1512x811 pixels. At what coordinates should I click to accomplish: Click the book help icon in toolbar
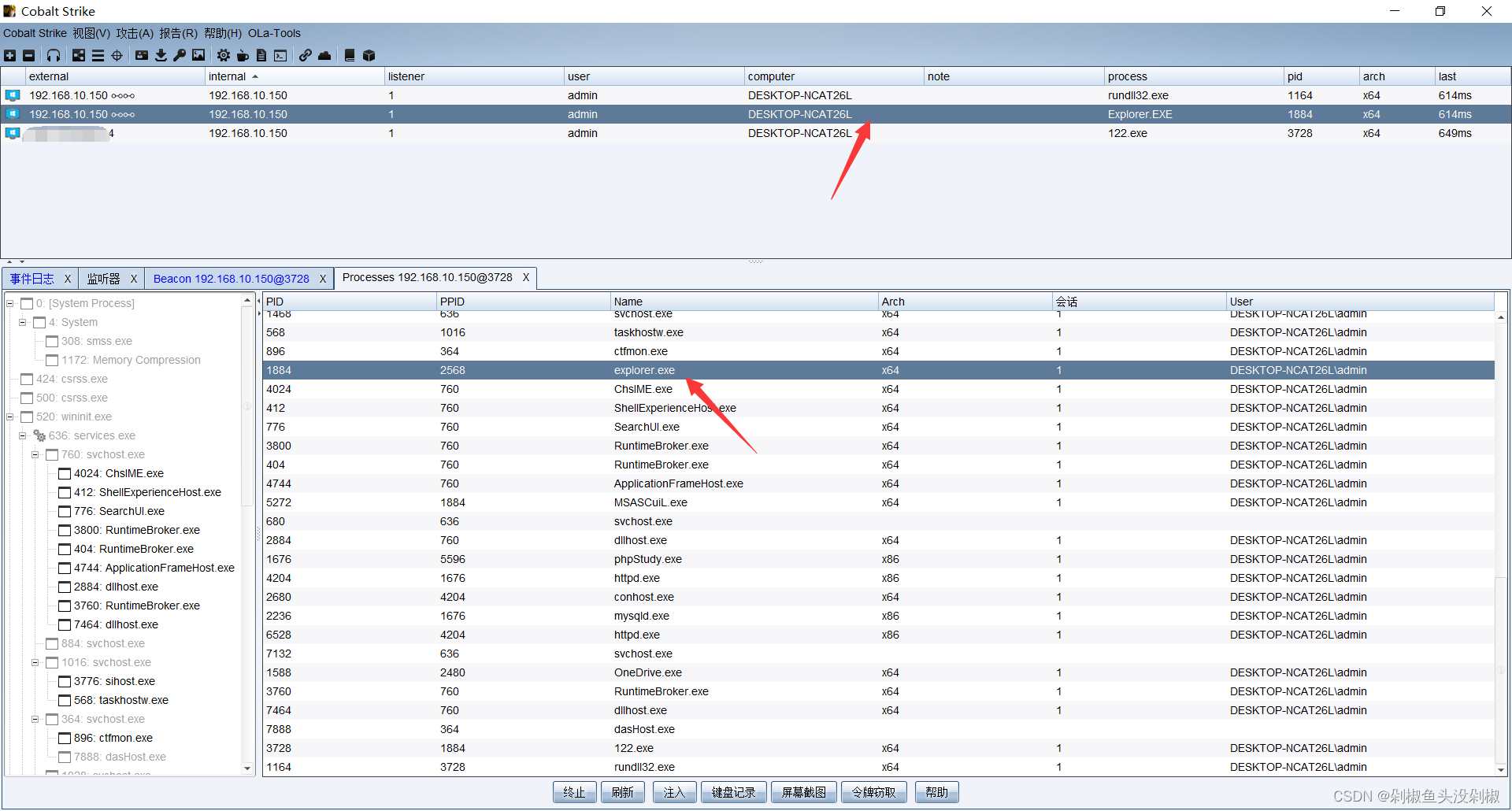[350, 55]
